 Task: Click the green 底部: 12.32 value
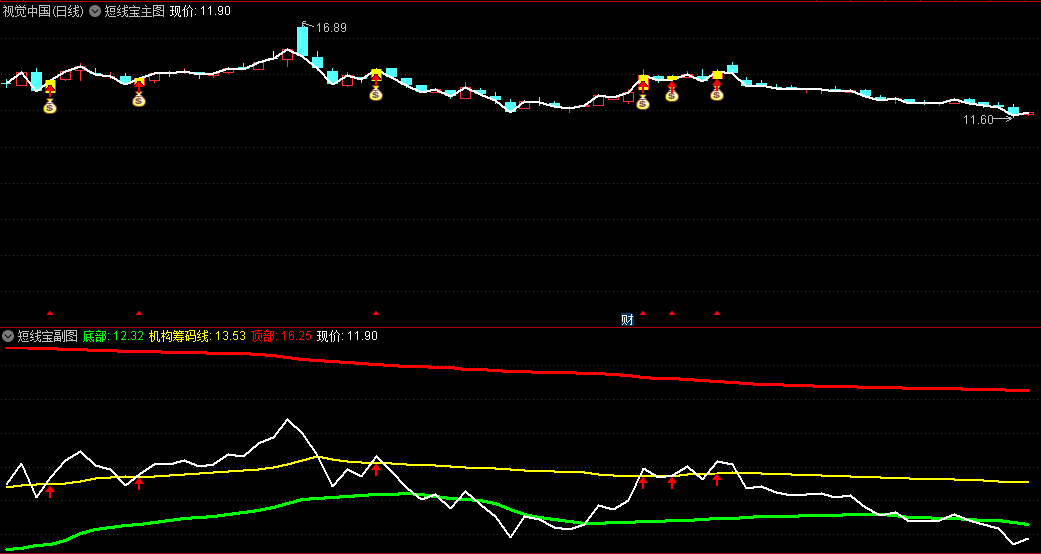(x=114, y=336)
